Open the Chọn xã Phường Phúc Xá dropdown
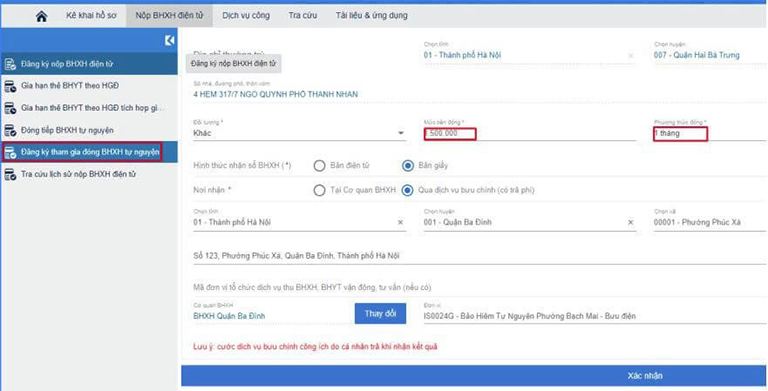 710,222
